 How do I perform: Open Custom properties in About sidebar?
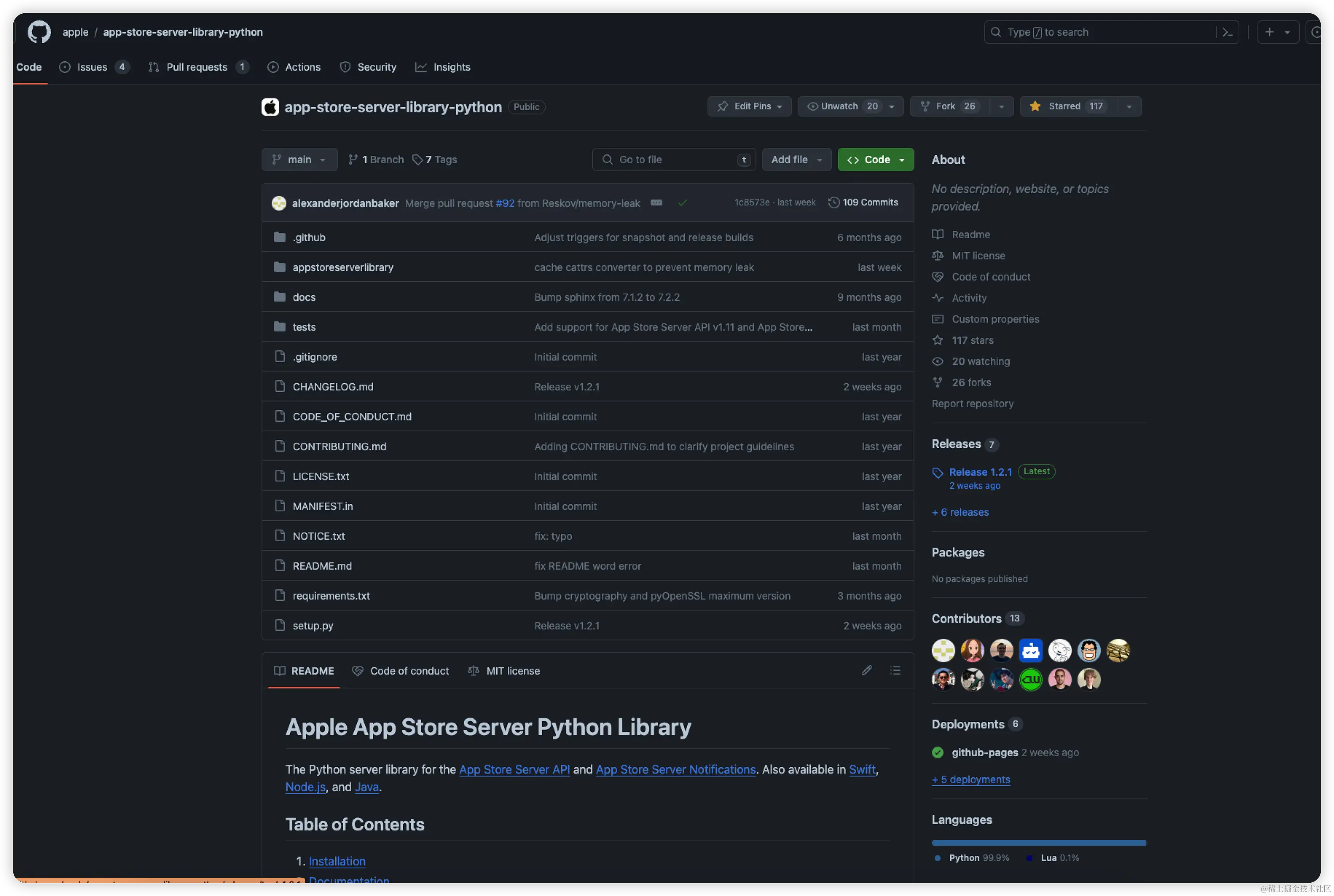click(x=995, y=319)
